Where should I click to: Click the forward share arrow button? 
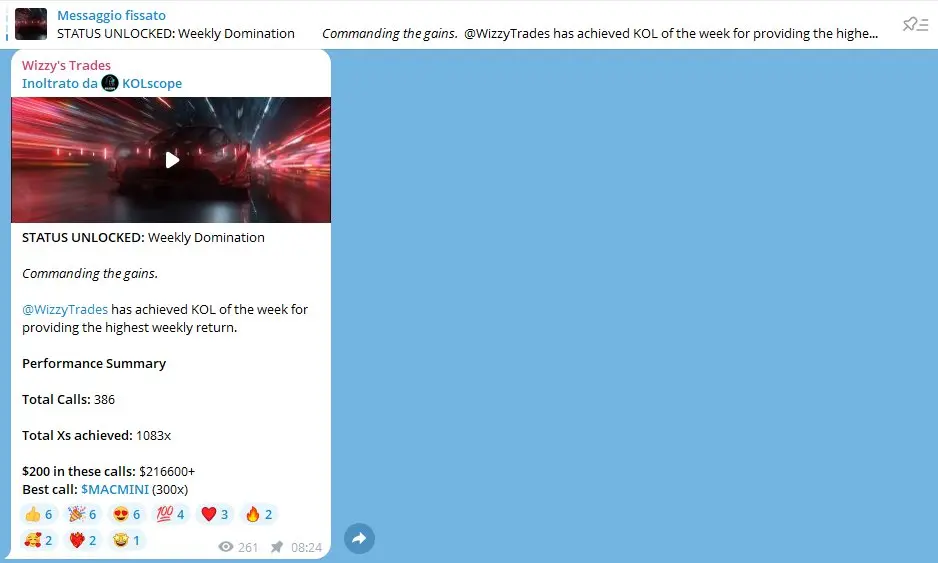[x=359, y=538]
